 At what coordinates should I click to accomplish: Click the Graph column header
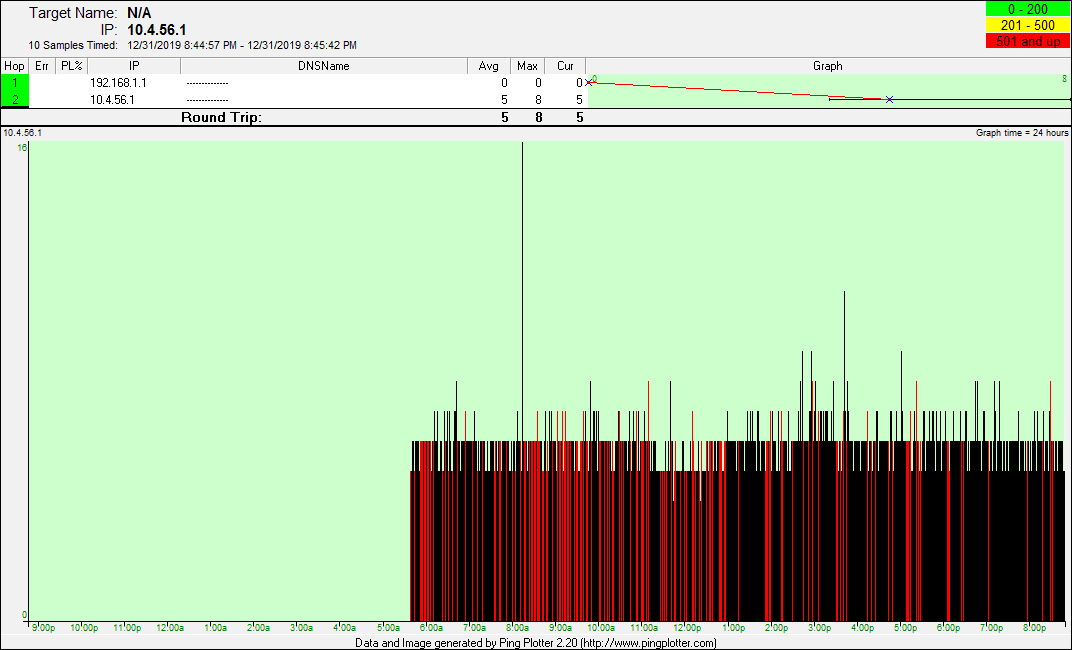click(x=827, y=66)
